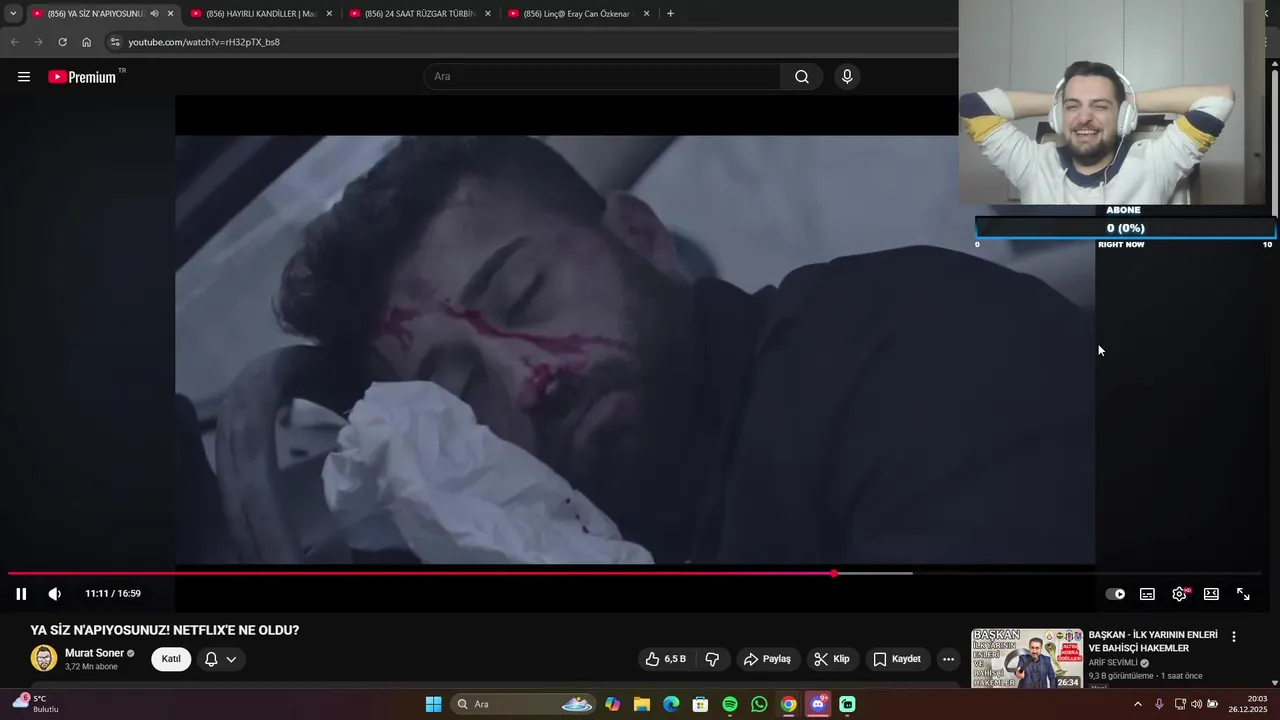Join the channel via Katıl button
Viewport: 1280px width, 720px height.
click(x=171, y=659)
